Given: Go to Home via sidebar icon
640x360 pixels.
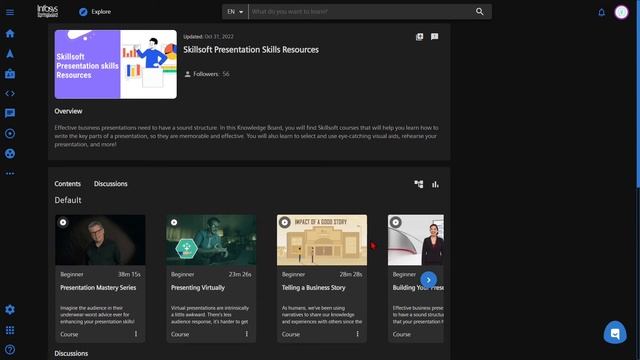Looking at the screenshot, I should click(10, 33).
